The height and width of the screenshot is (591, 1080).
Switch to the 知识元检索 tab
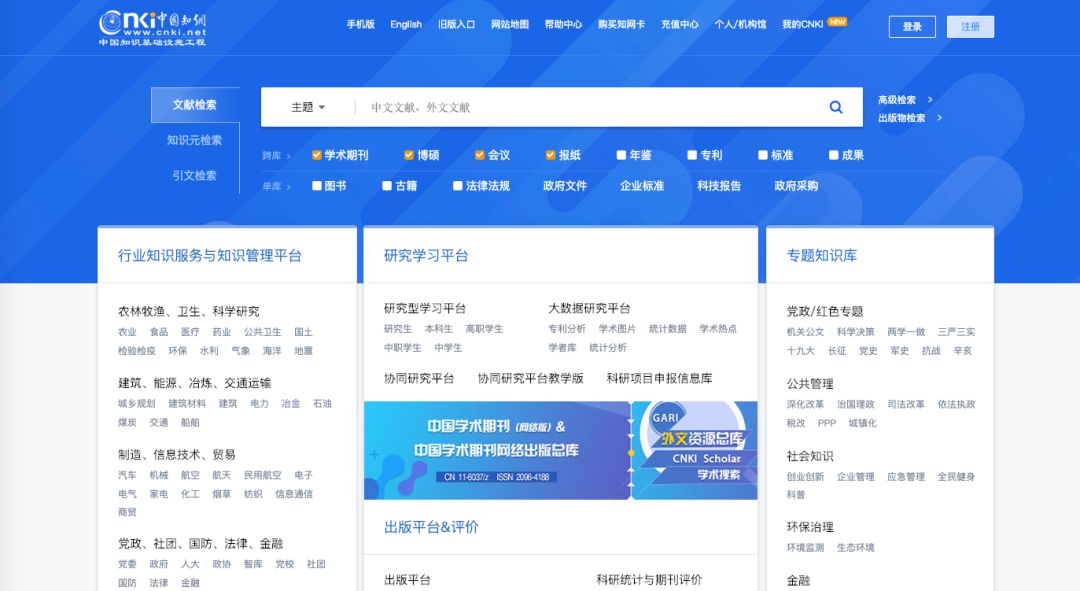pyautogui.click(x=194, y=140)
